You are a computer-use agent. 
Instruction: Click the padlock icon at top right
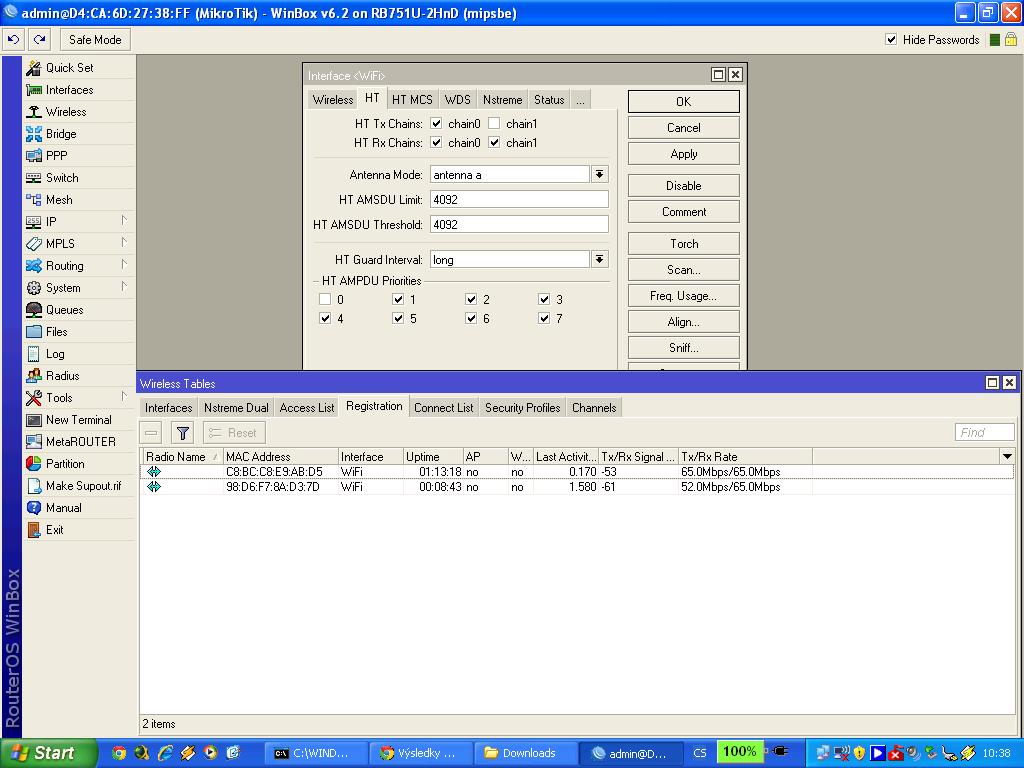click(1011, 40)
